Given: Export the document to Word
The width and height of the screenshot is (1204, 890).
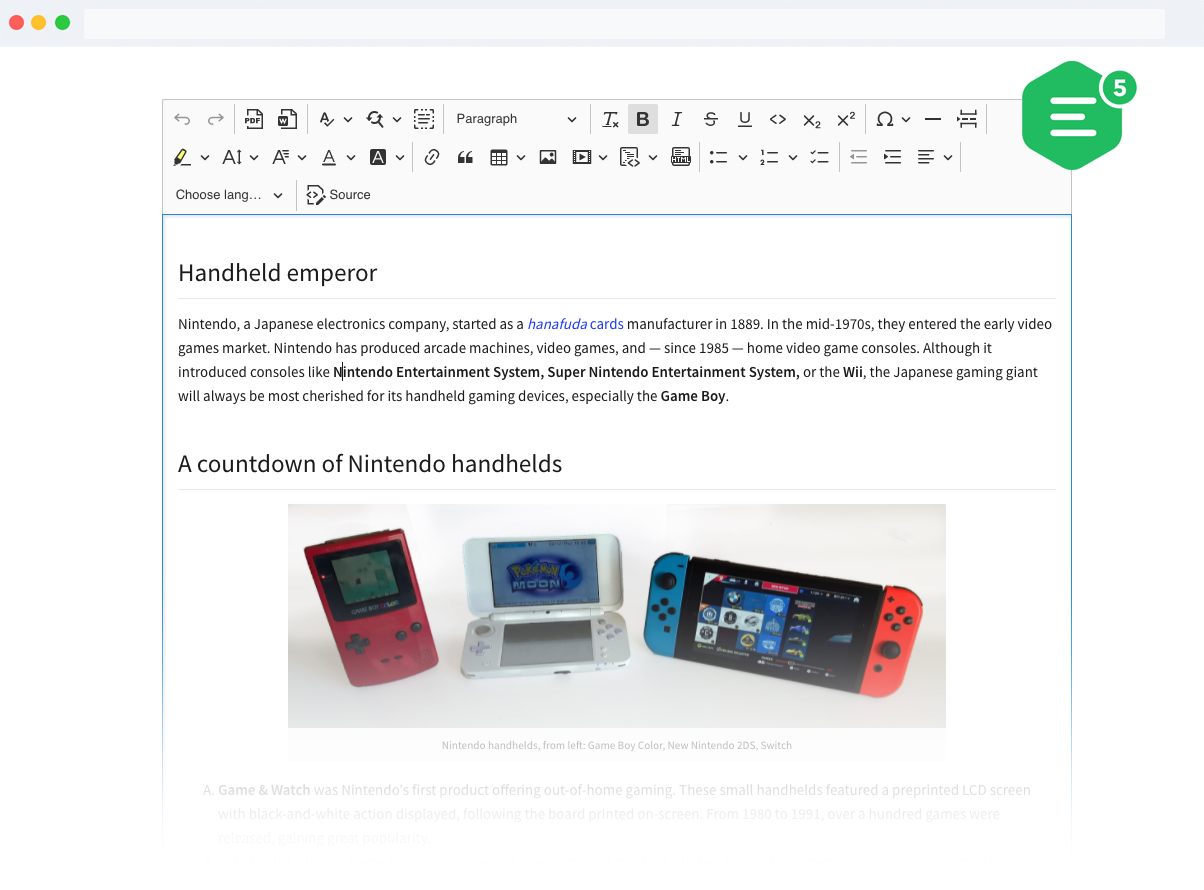Looking at the screenshot, I should pos(287,119).
